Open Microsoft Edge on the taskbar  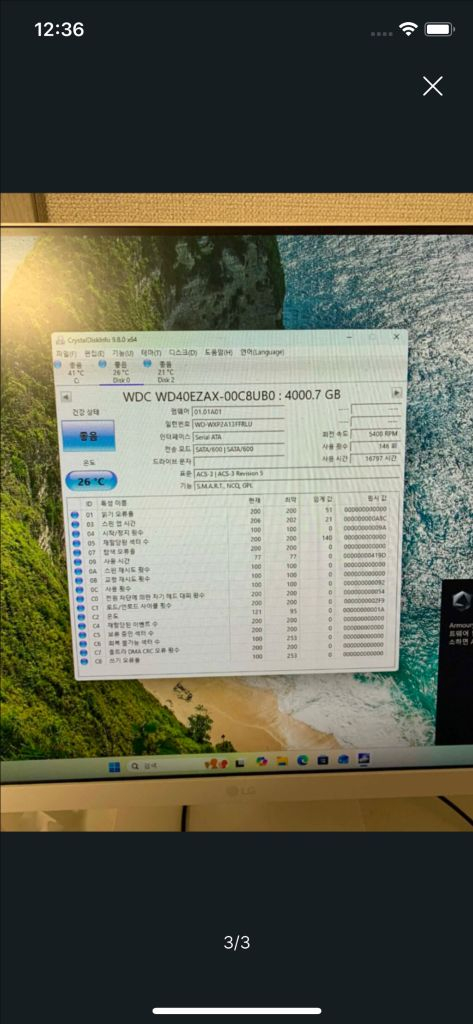[302, 760]
